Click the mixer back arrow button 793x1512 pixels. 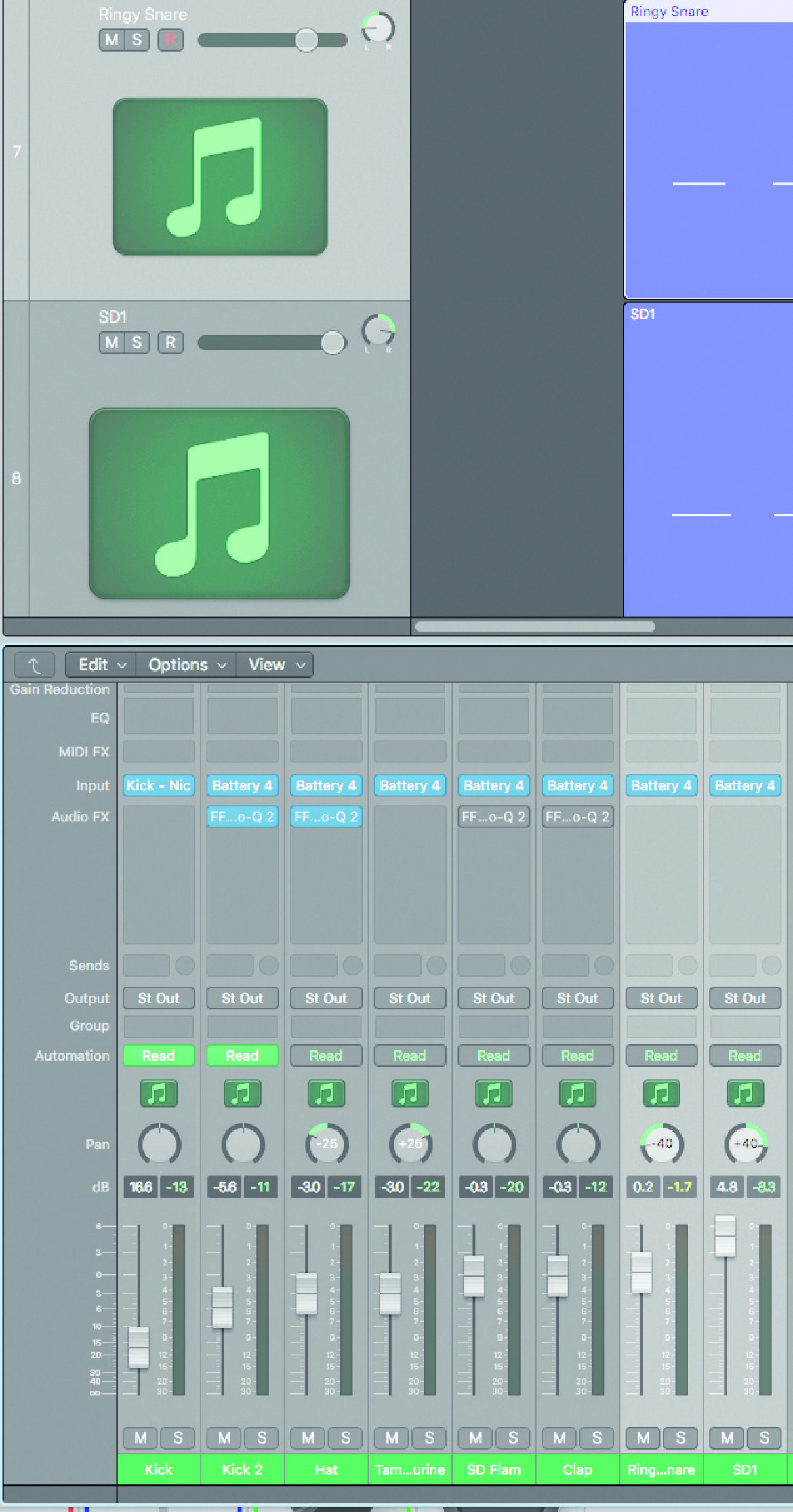pos(35,665)
